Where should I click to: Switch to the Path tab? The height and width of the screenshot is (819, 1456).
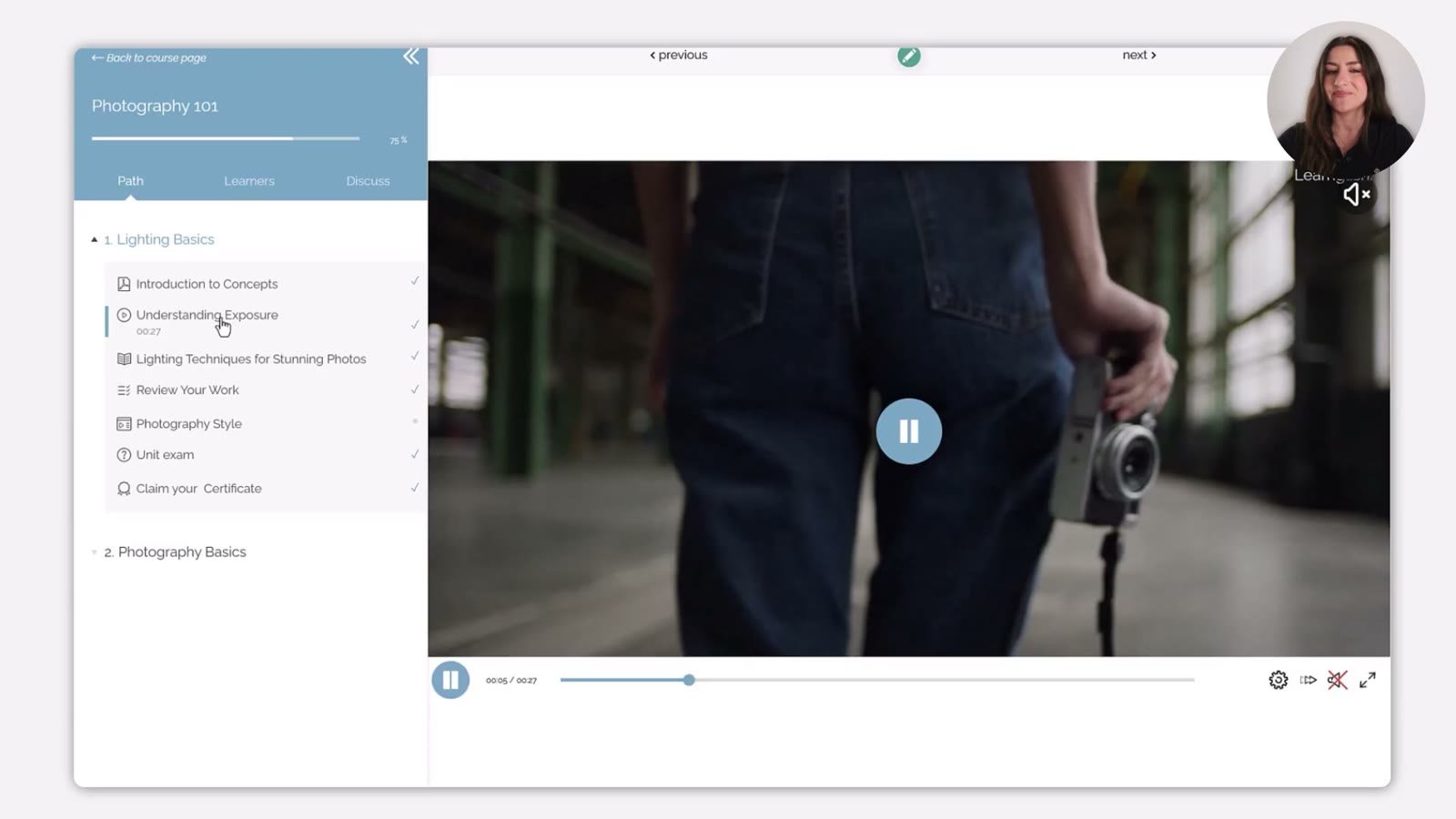130,180
